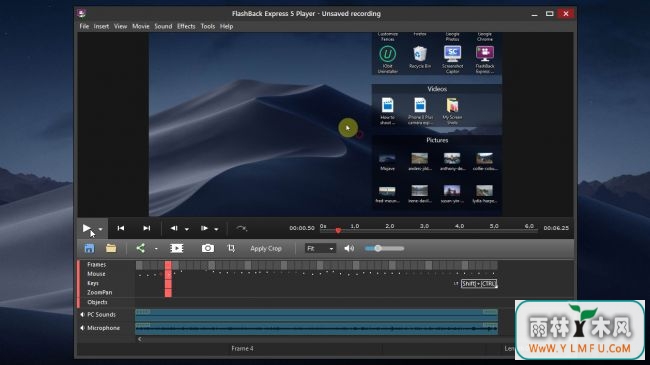Click the Pictures group heading in preview

point(437,140)
